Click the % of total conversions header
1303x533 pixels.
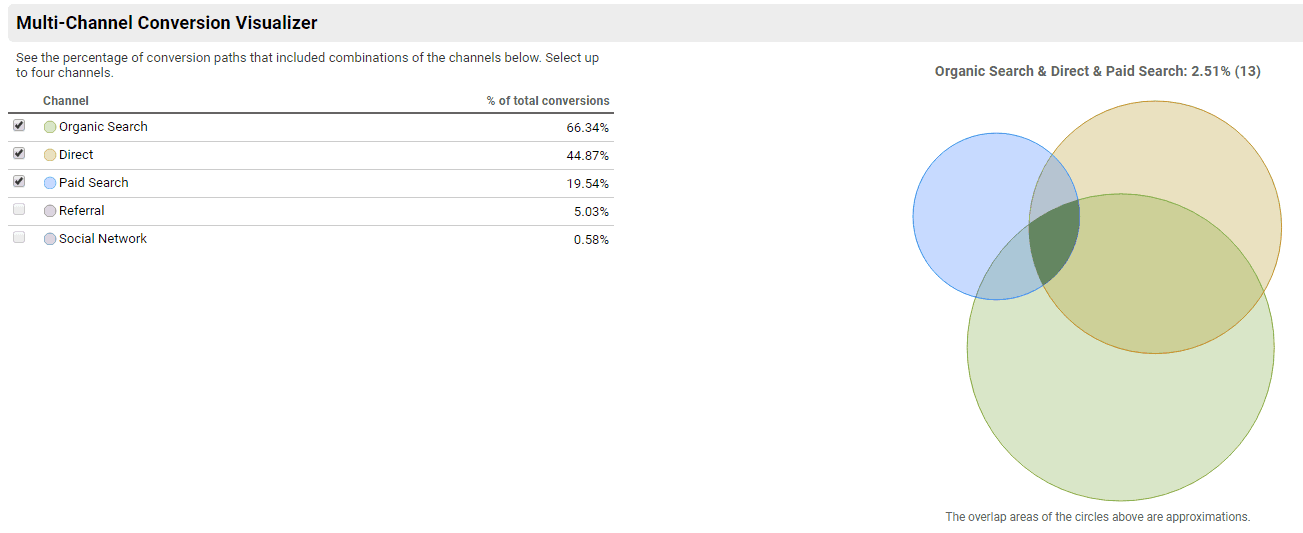548,101
